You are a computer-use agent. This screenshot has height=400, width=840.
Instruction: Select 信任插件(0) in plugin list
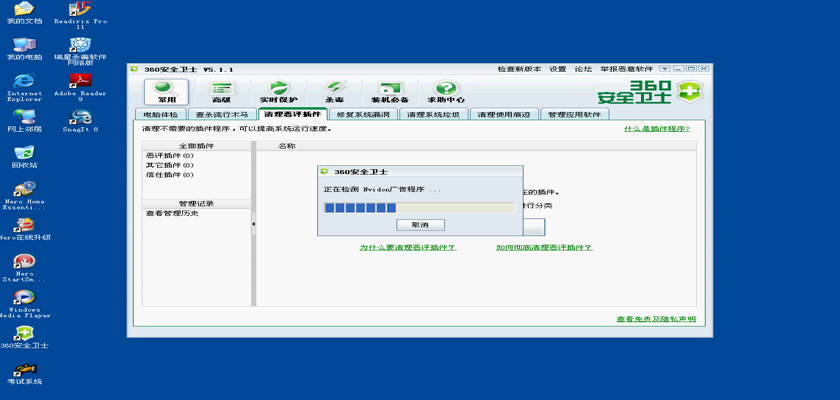tap(170, 175)
